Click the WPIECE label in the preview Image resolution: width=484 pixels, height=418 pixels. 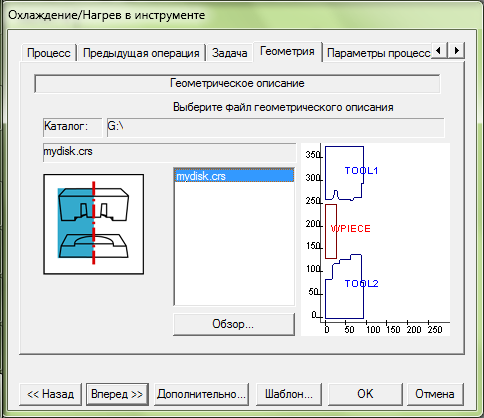pos(351,229)
